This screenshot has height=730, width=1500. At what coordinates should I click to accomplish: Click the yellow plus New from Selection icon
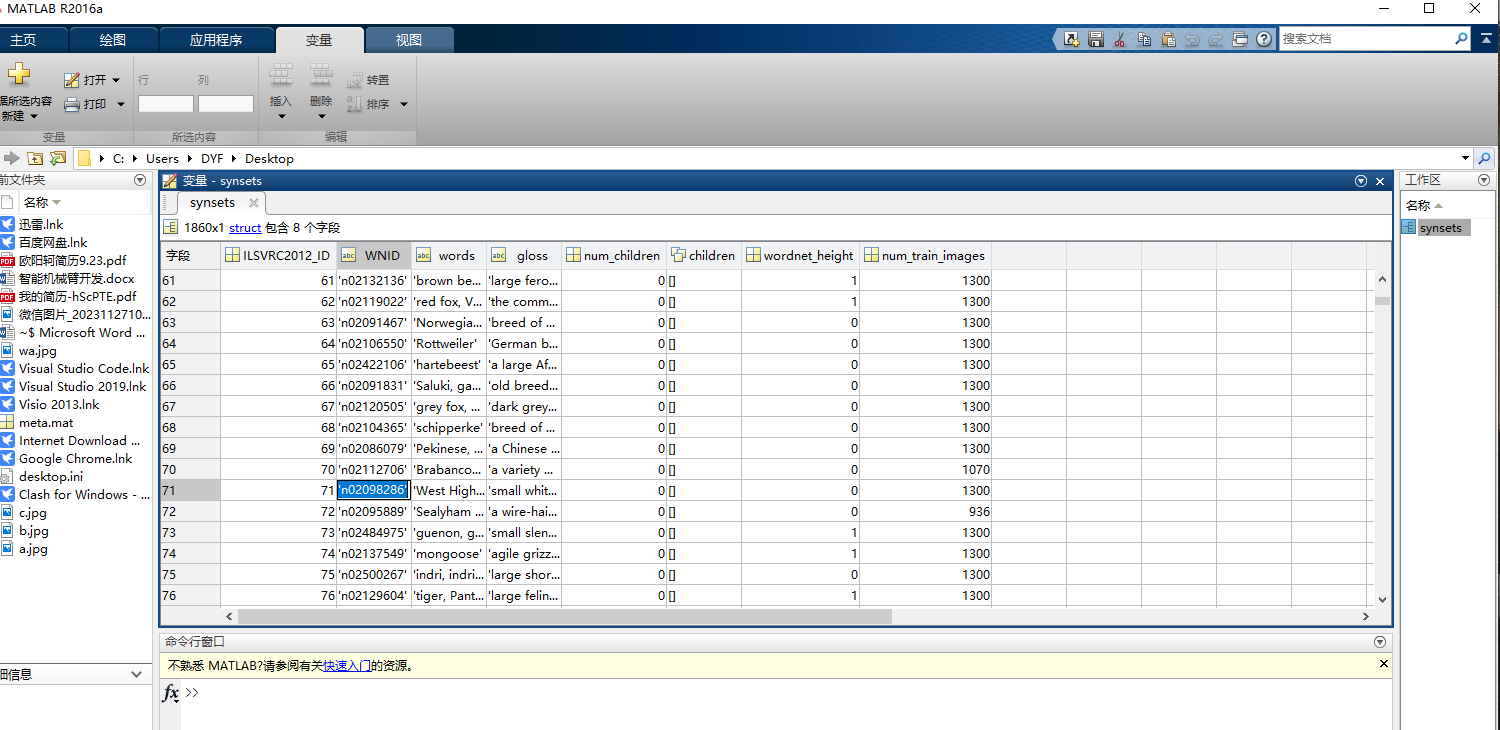click(x=18, y=74)
